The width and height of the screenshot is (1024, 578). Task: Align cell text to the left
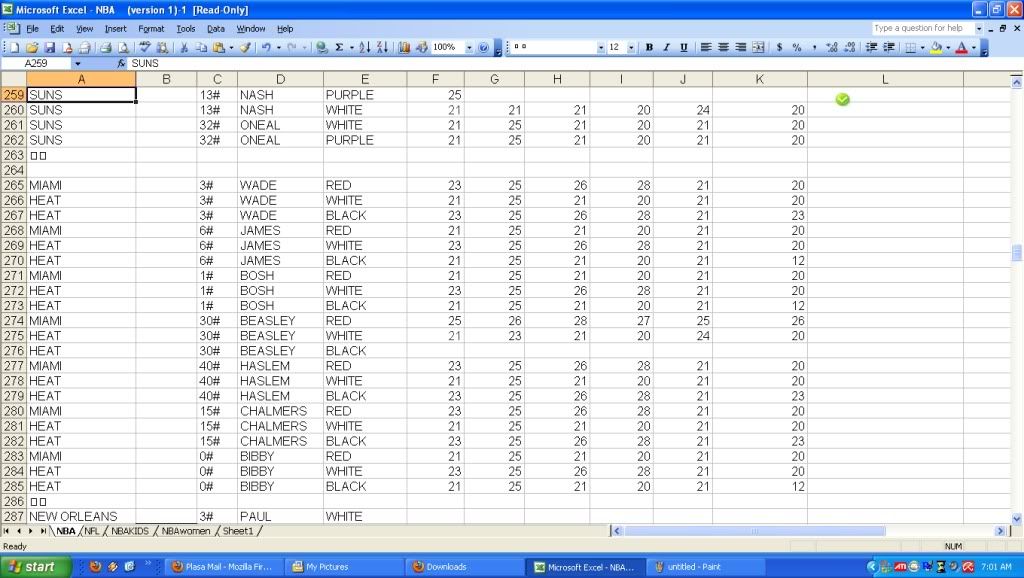[706, 48]
